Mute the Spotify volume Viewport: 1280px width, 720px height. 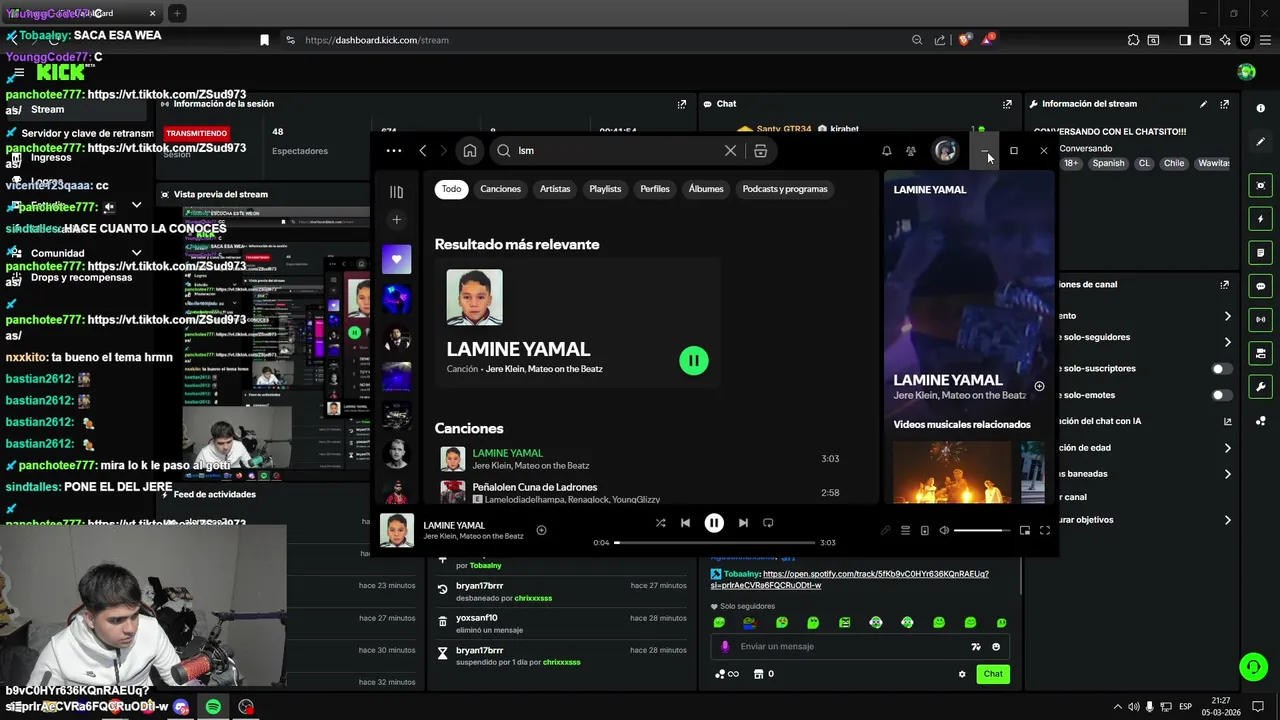click(944, 530)
